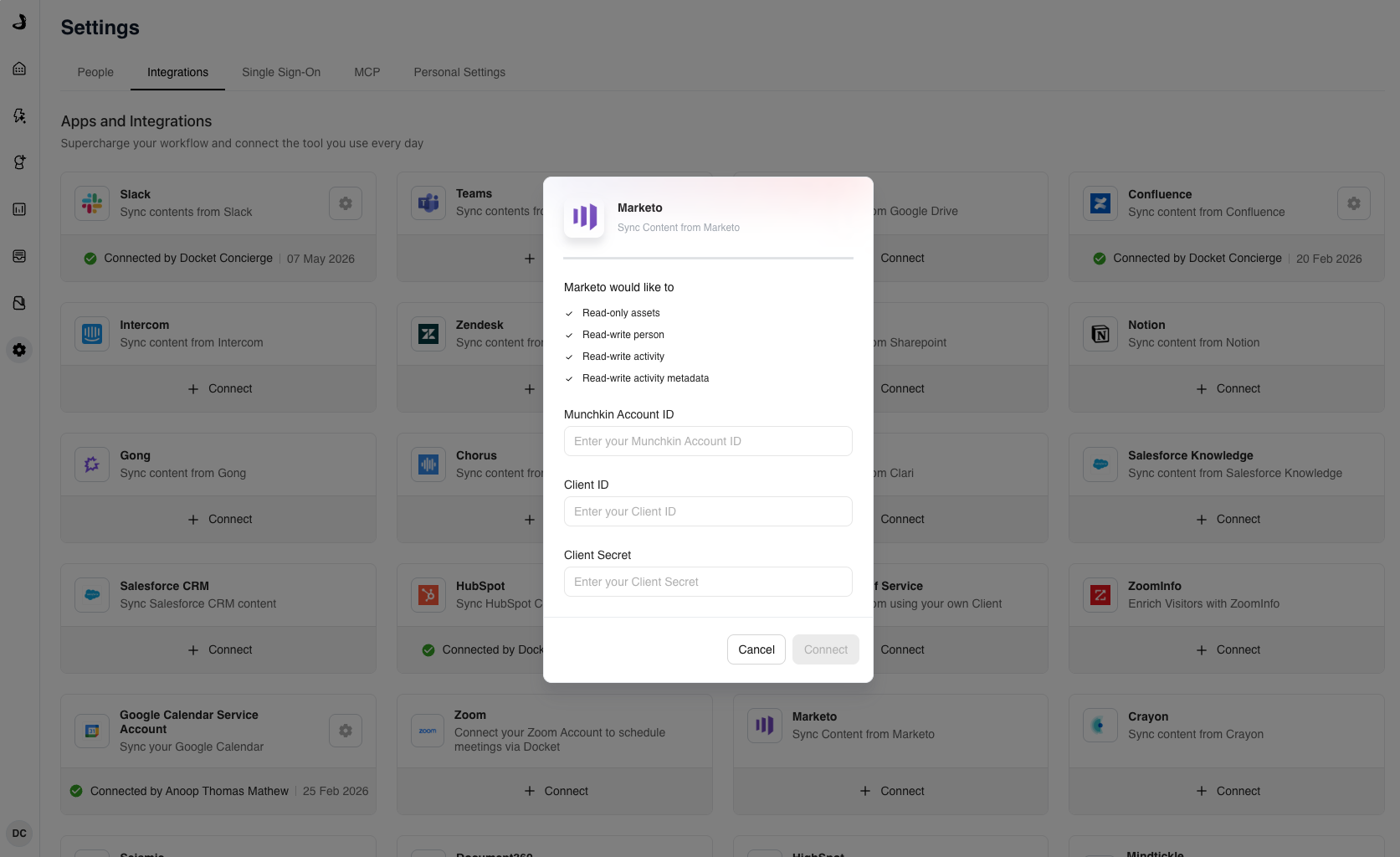This screenshot has width=1400, height=857.
Task: Click "Connected by Anoop Thomas Mathew" status
Action: [x=189, y=791]
